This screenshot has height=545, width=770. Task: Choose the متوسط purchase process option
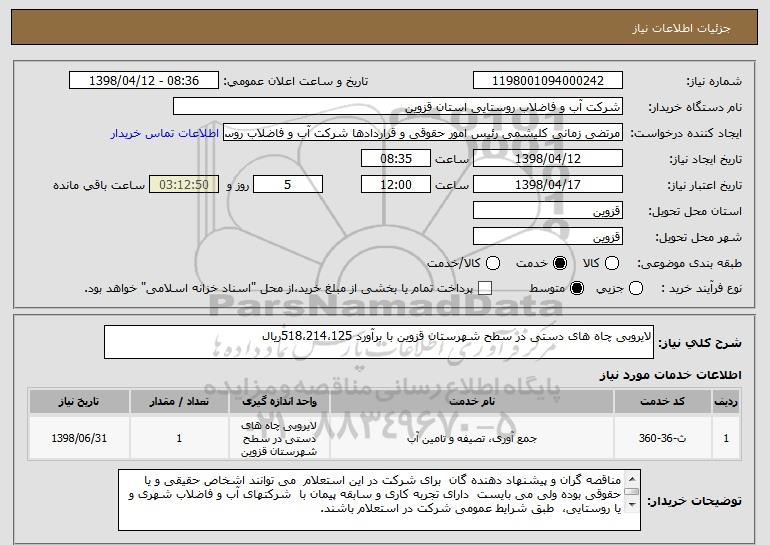coord(577,289)
